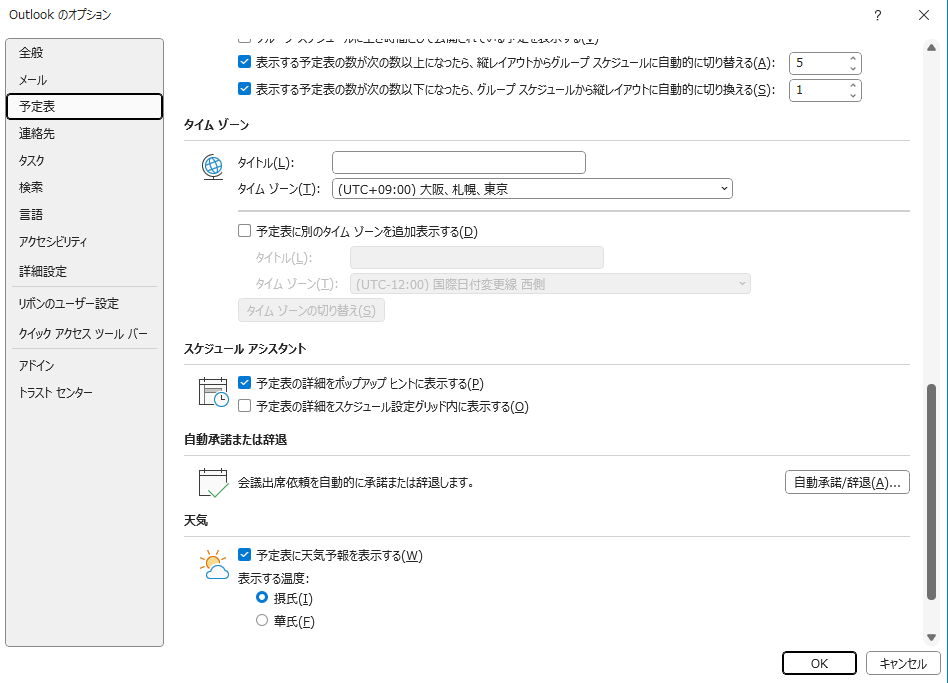Open the 言語 category

pyautogui.click(x=85, y=215)
